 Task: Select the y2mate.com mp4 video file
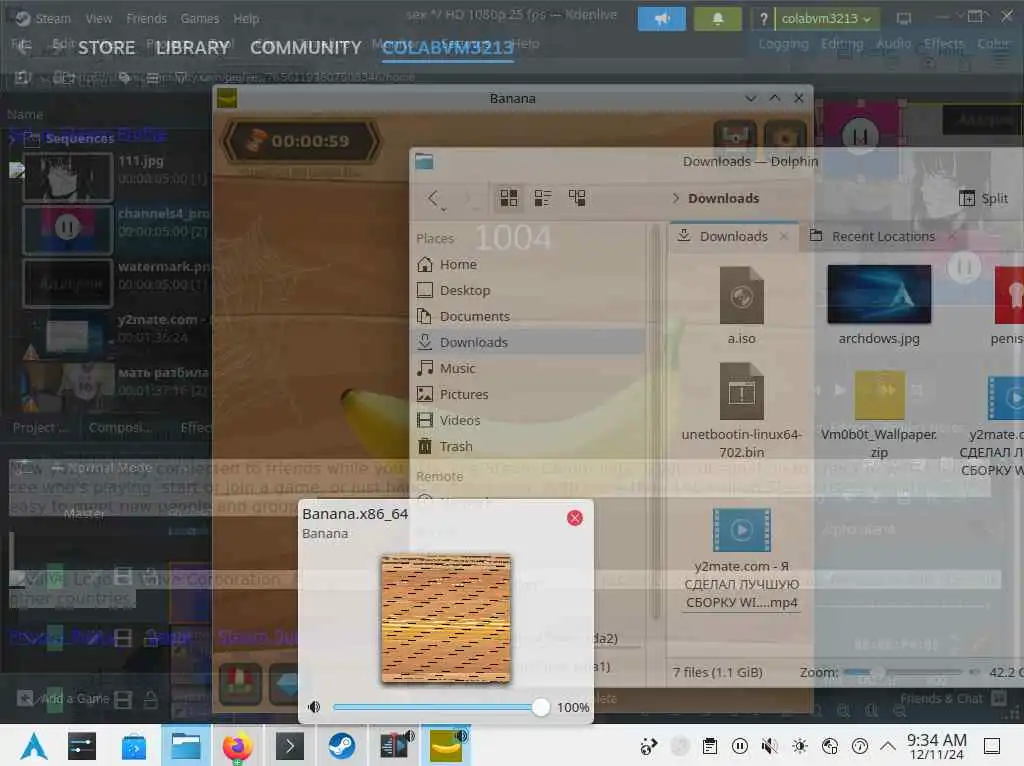click(x=741, y=559)
